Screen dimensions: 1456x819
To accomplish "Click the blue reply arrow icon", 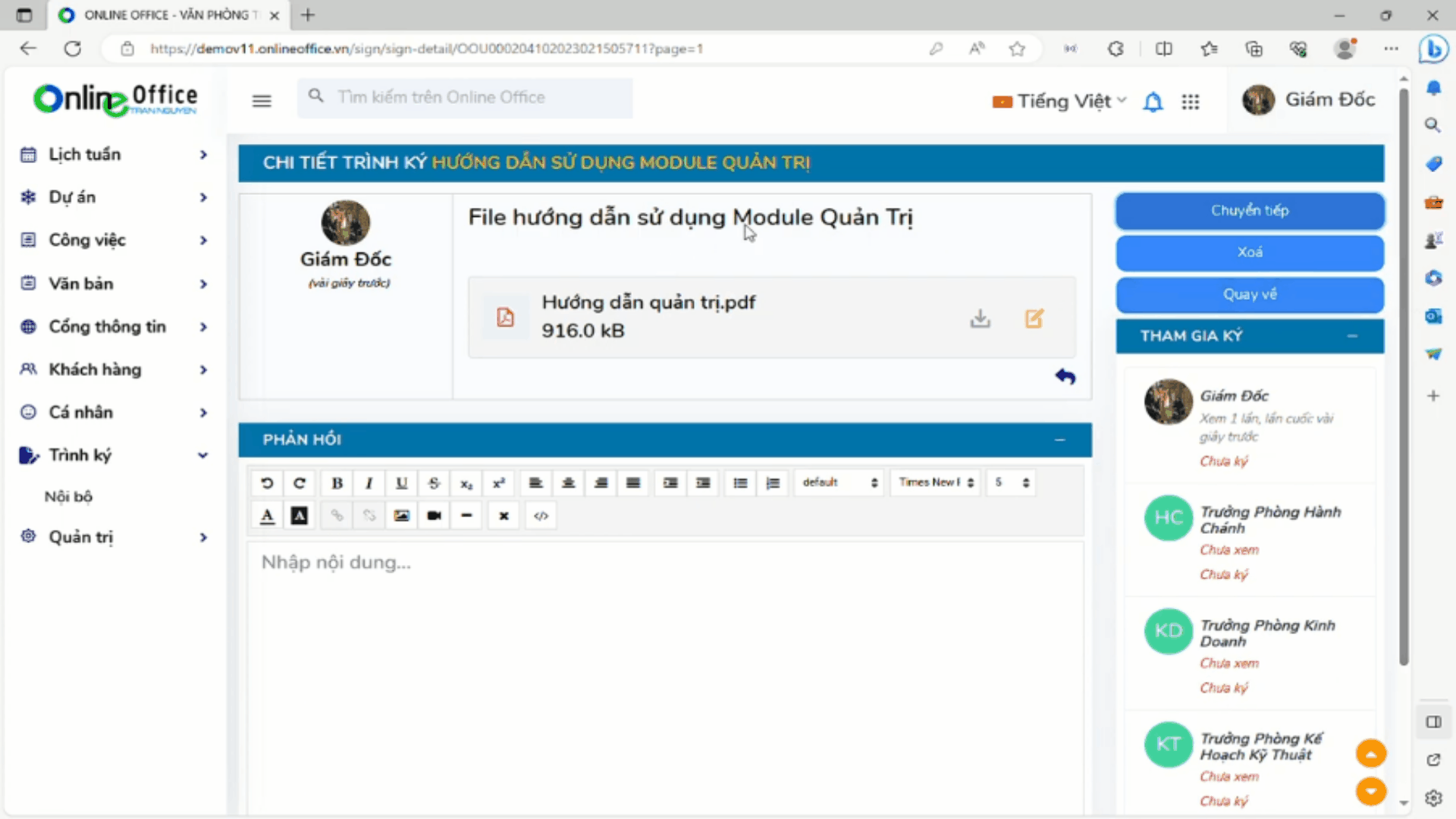I will (1065, 376).
